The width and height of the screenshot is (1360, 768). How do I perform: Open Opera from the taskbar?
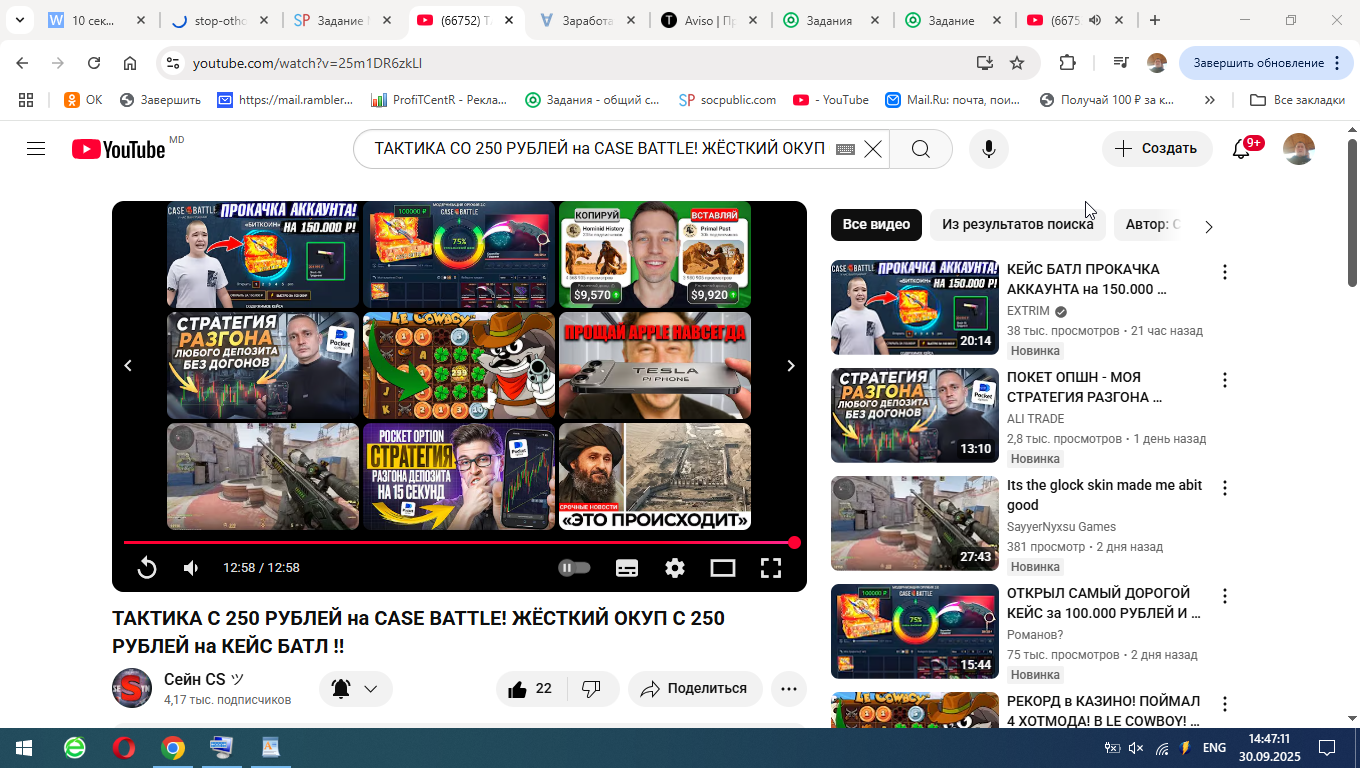tap(124, 748)
